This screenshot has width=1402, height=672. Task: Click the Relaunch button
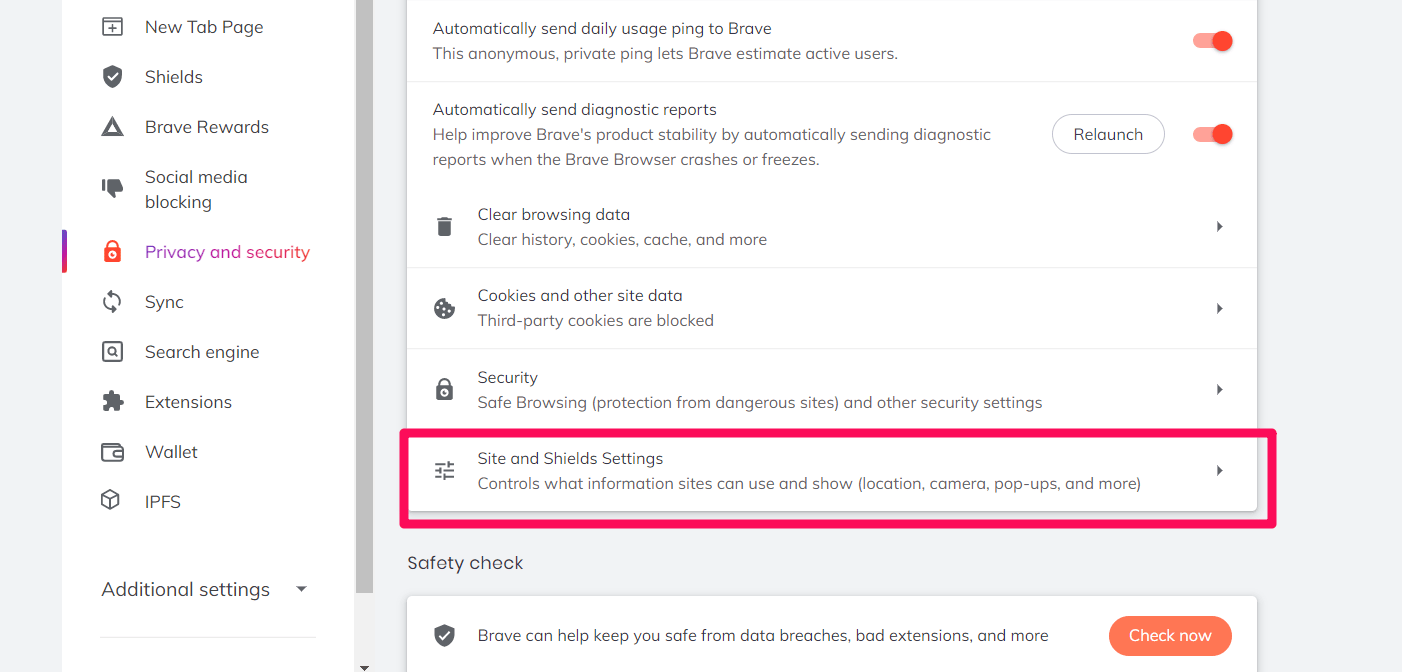point(1108,133)
